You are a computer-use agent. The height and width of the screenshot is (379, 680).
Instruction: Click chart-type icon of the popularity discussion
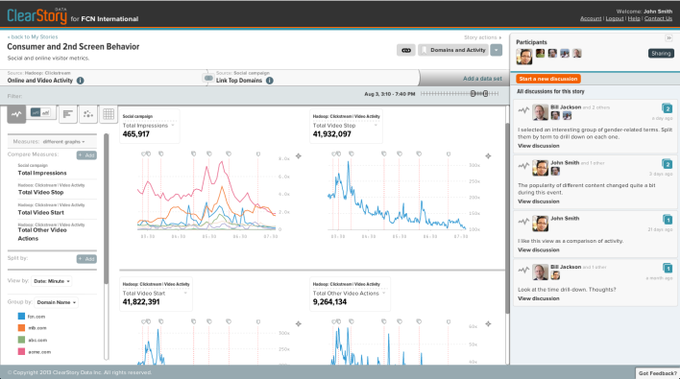523,166
